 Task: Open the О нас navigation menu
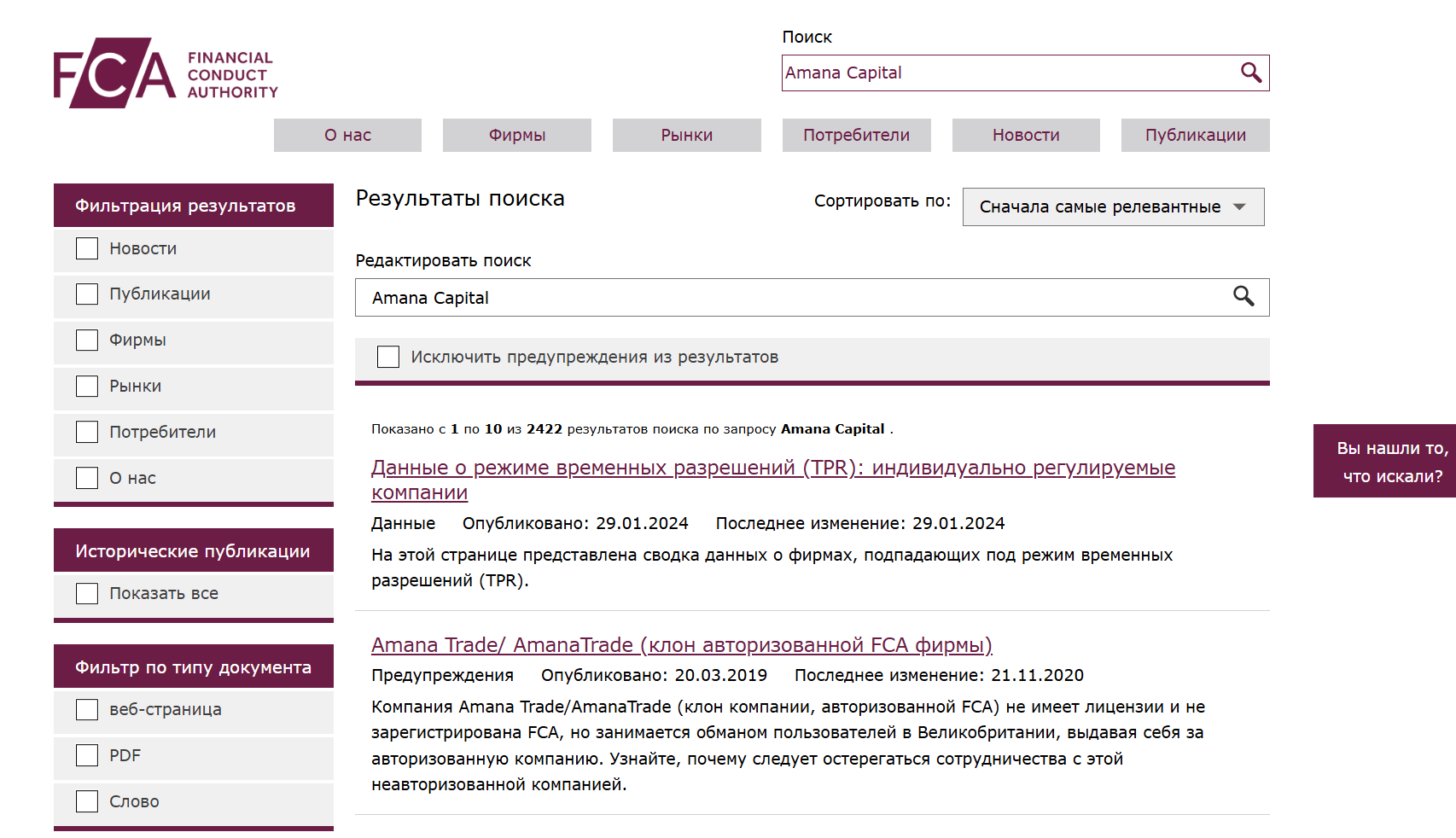[x=347, y=136]
